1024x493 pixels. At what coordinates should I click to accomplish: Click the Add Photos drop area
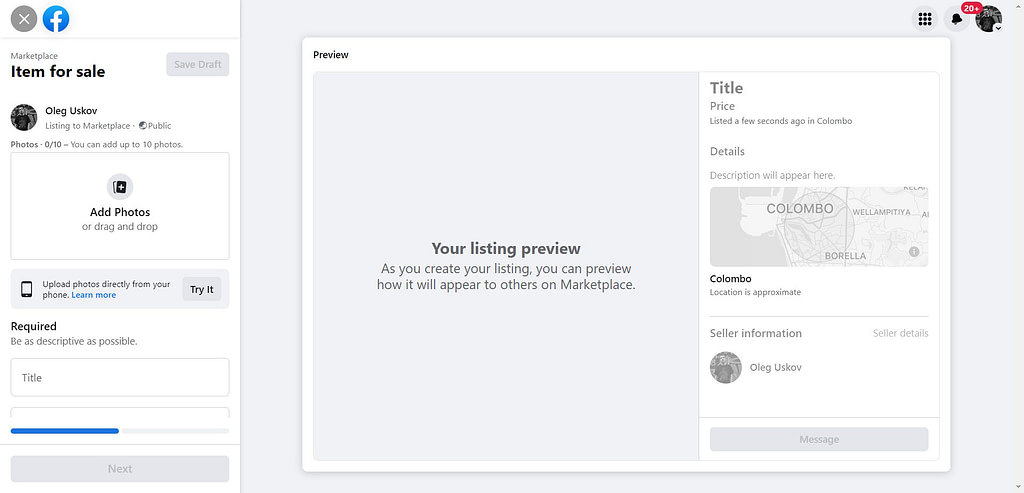[x=120, y=206]
